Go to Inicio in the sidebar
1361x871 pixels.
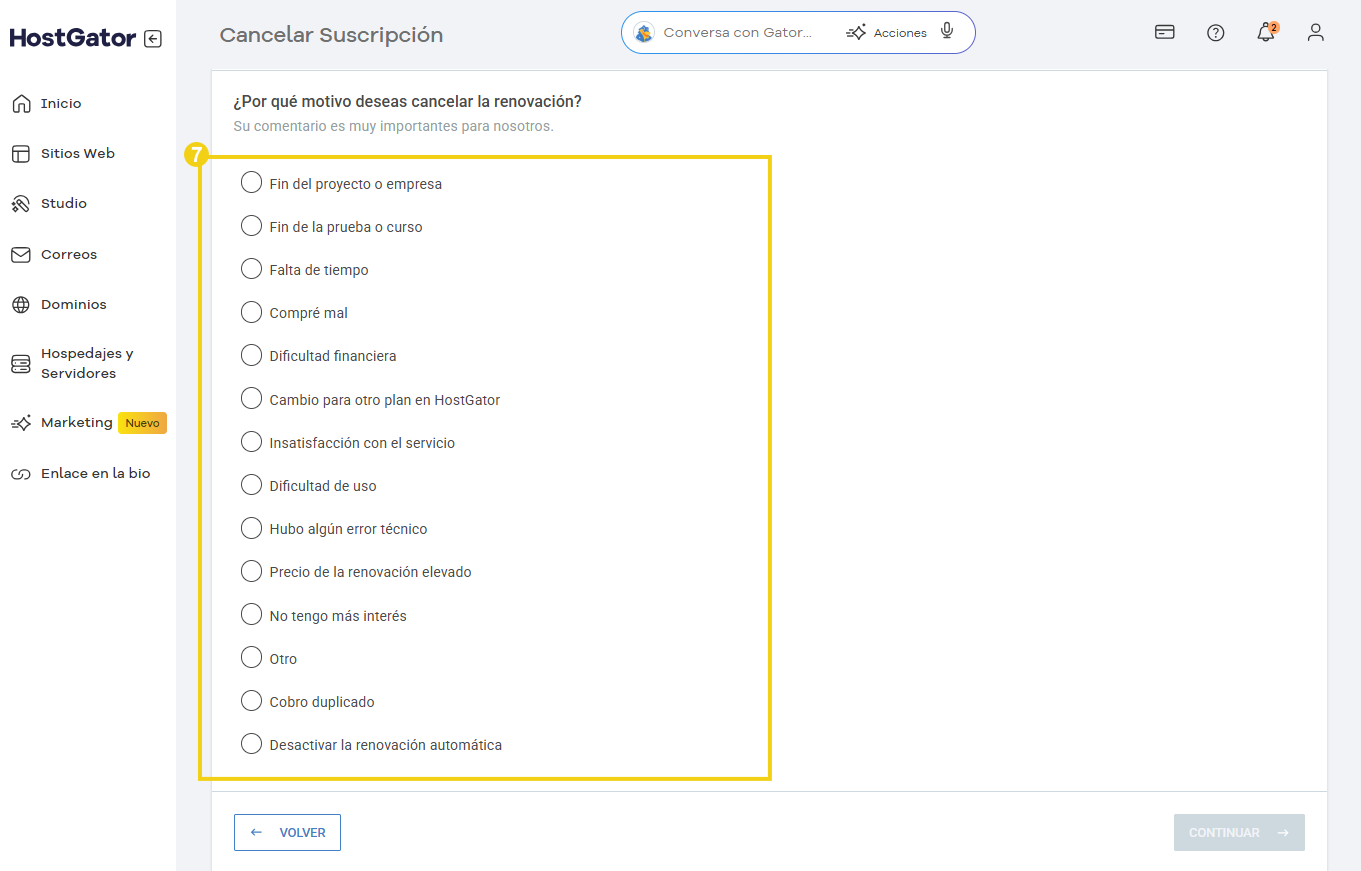tap(60, 103)
